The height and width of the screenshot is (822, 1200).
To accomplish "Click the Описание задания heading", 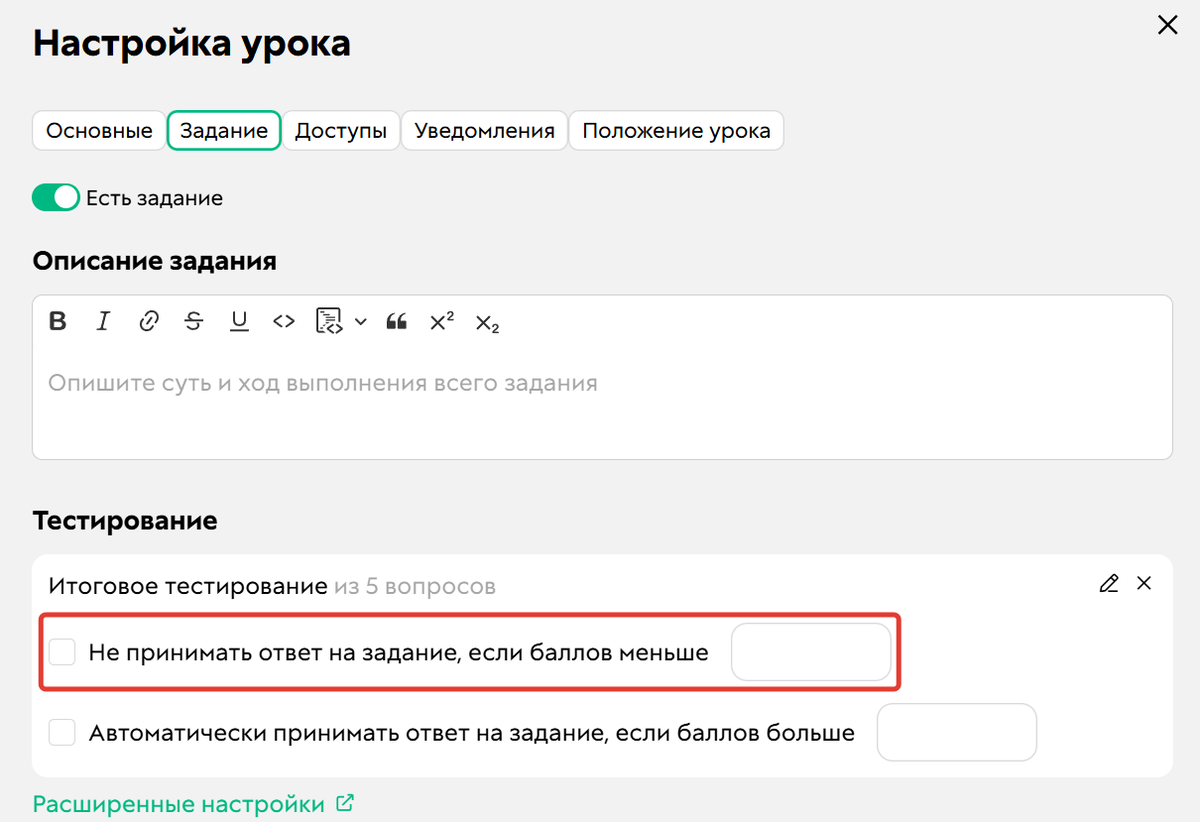I will (155, 262).
